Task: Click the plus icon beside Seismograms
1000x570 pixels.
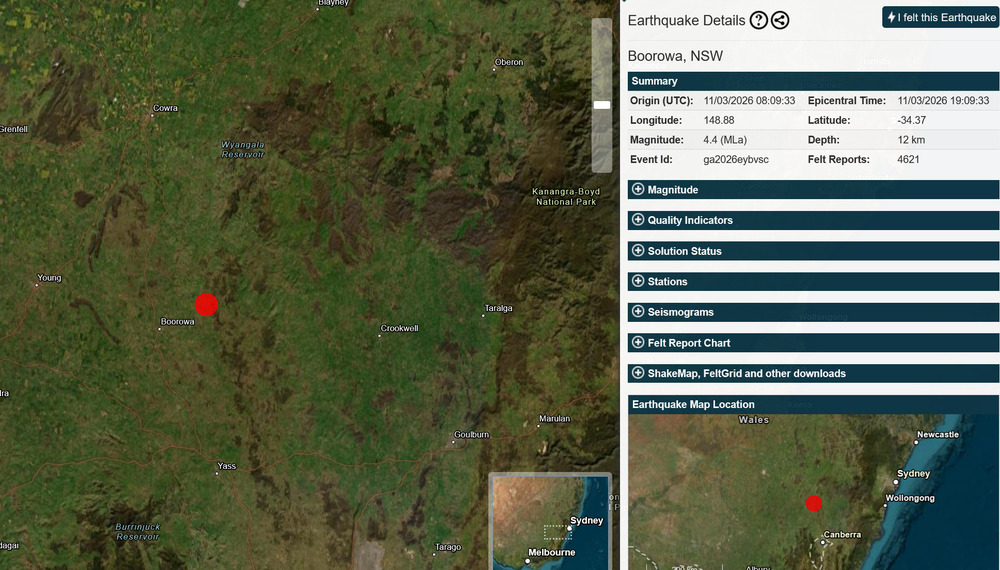Action: point(638,312)
